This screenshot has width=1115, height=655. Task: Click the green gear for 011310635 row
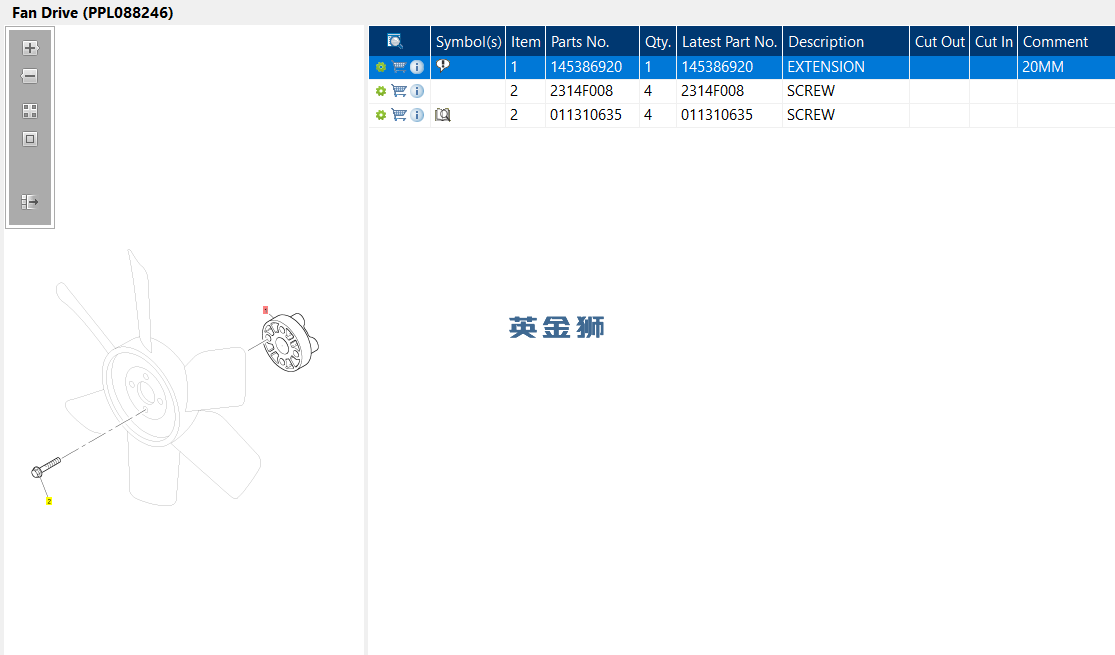tap(380, 115)
